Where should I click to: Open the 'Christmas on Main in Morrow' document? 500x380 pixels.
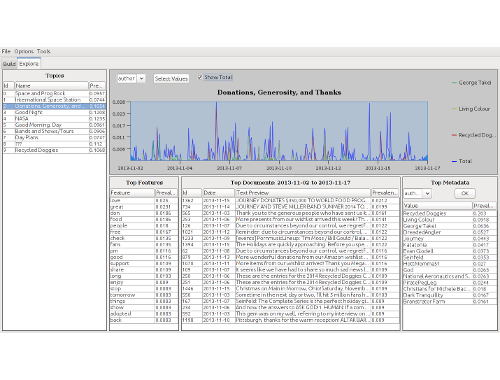[x=290, y=289]
